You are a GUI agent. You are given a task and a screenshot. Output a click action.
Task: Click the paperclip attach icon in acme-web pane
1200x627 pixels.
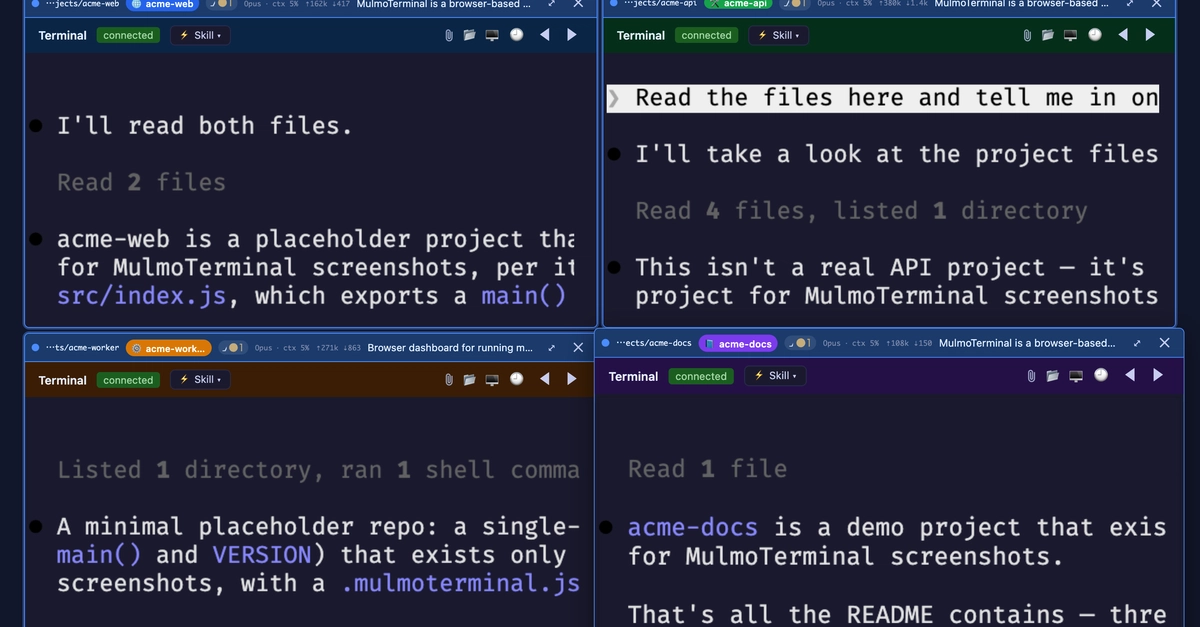(x=449, y=35)
